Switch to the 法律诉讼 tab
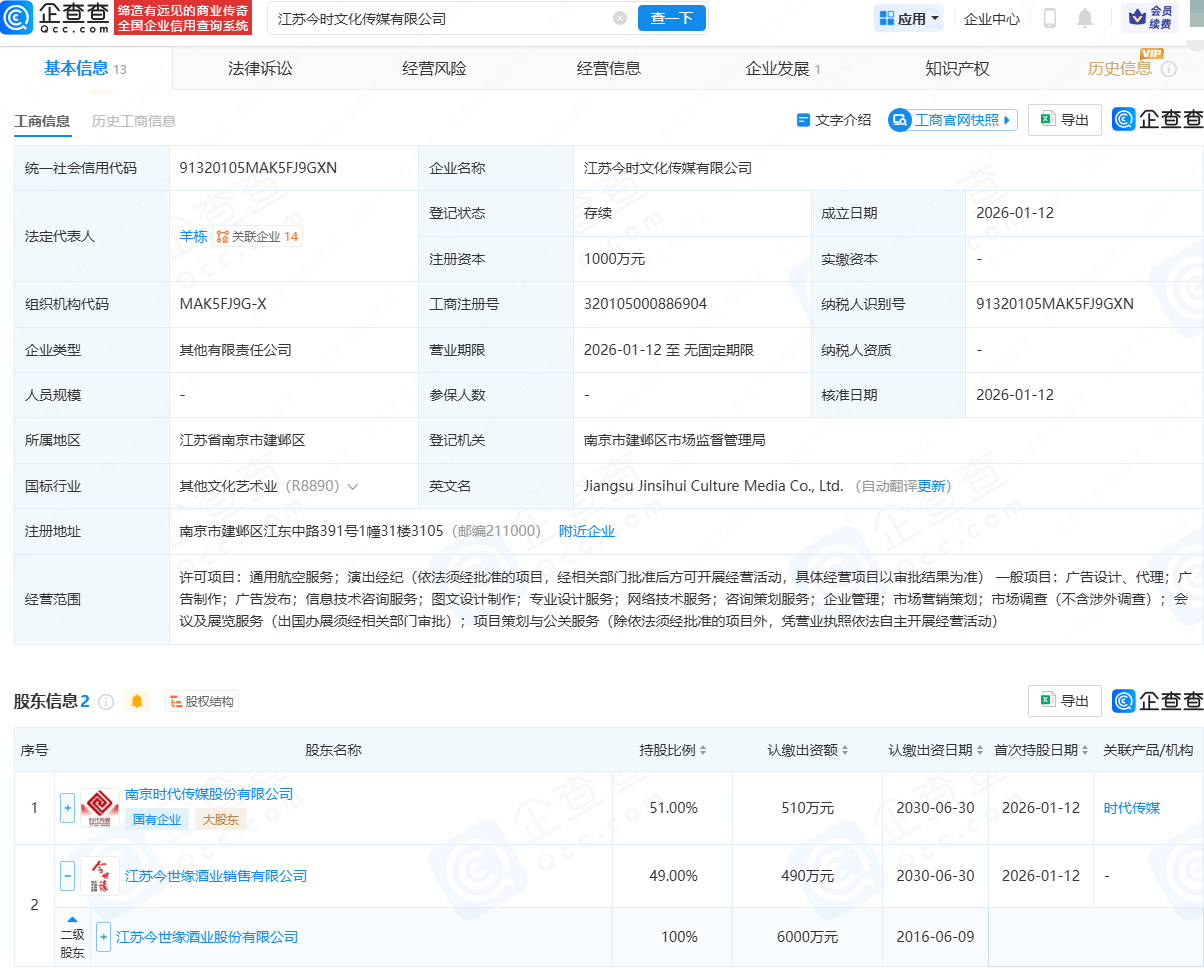Screen dimensions: 1204x969 click(x=262, y=67)
